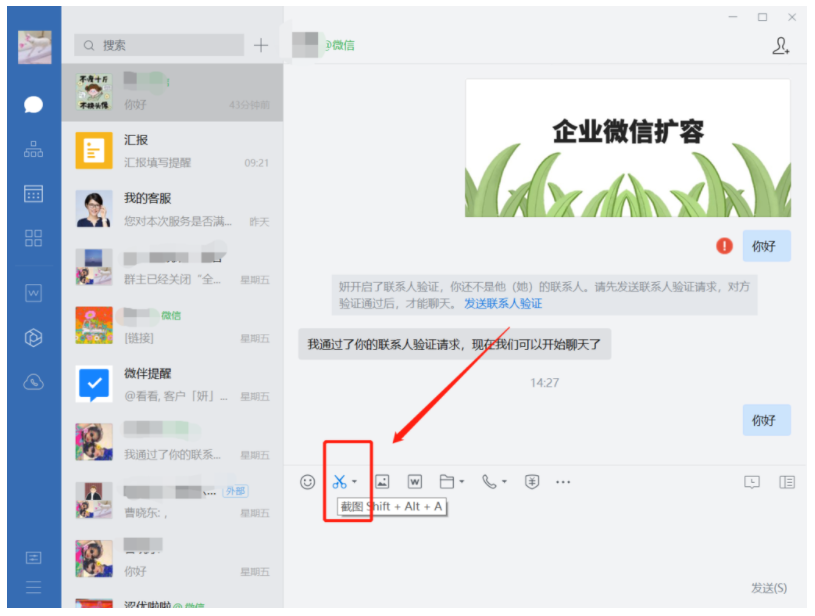This screenshot has width=815, height=616.
Task: Click the search field labeled 搜索
Action: tap(159, 45)
